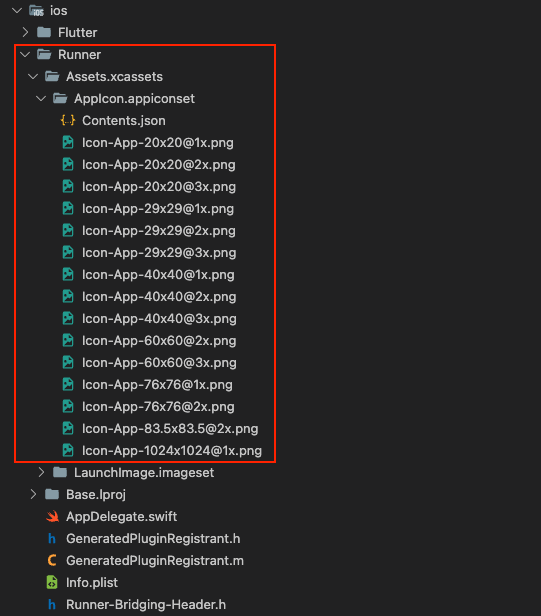541x616 pixels.
Task: Expand the Flutter folder chevron
Action: (25, 32)
